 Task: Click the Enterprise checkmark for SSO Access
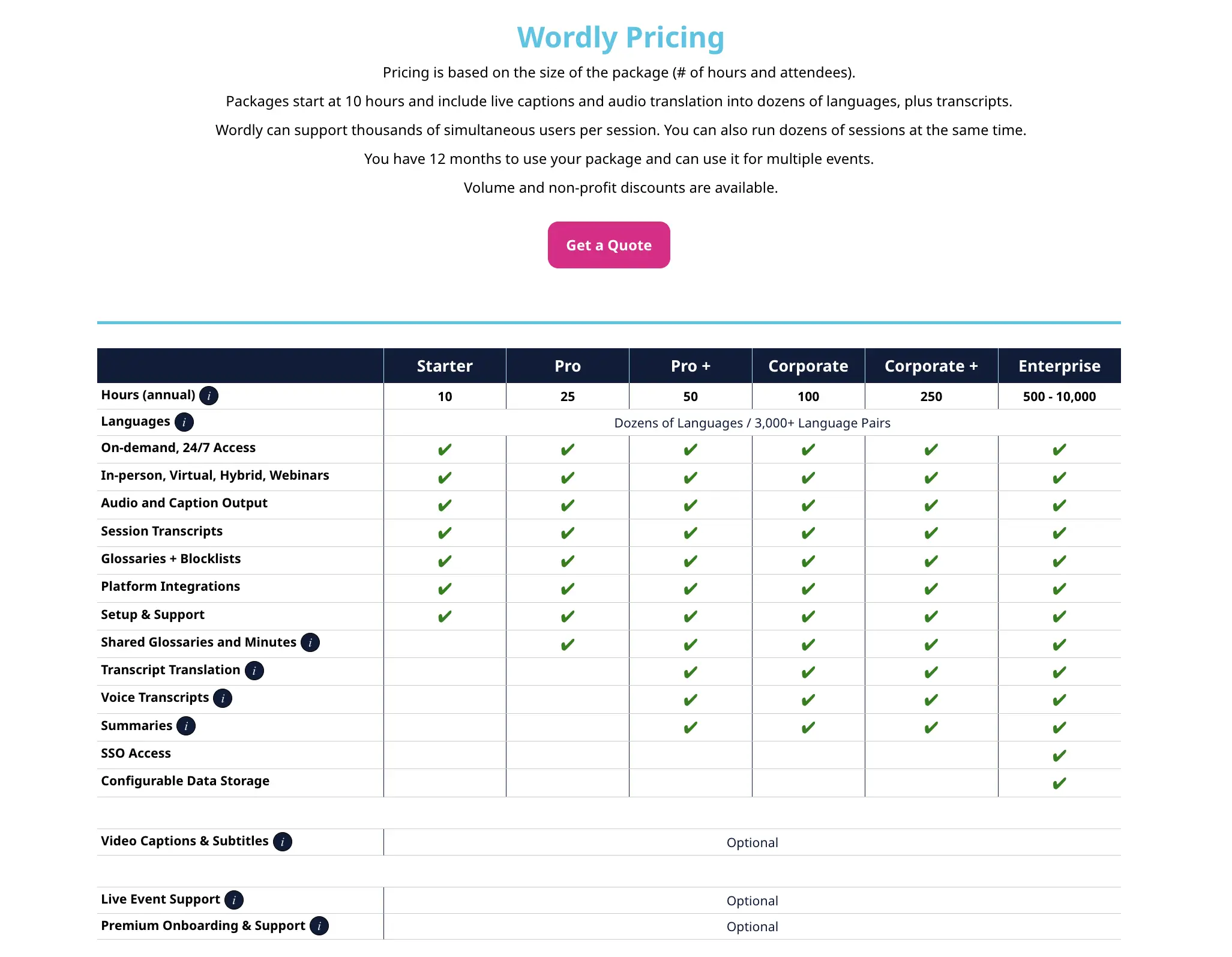click(1060, 755)
